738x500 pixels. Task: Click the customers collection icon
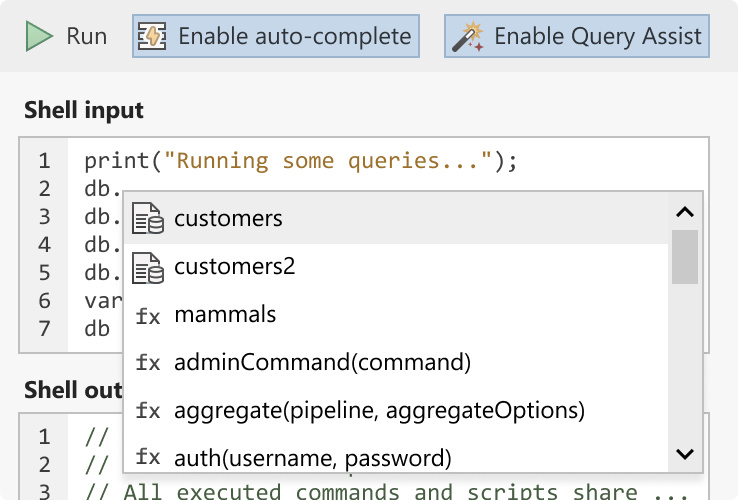148,218
